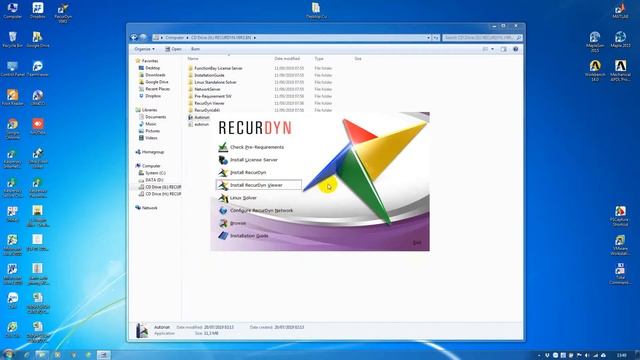
Task: Focus the Explorer search box
Action: coord(482,38)
